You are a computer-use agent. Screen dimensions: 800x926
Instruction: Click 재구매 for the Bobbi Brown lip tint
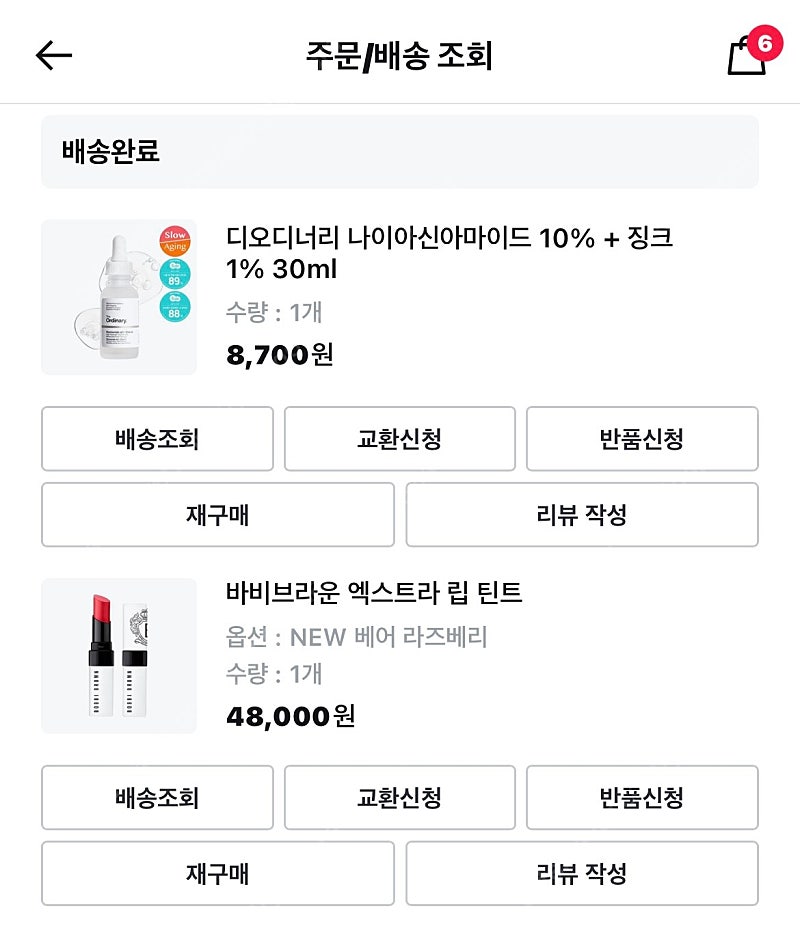pos(218,873)
